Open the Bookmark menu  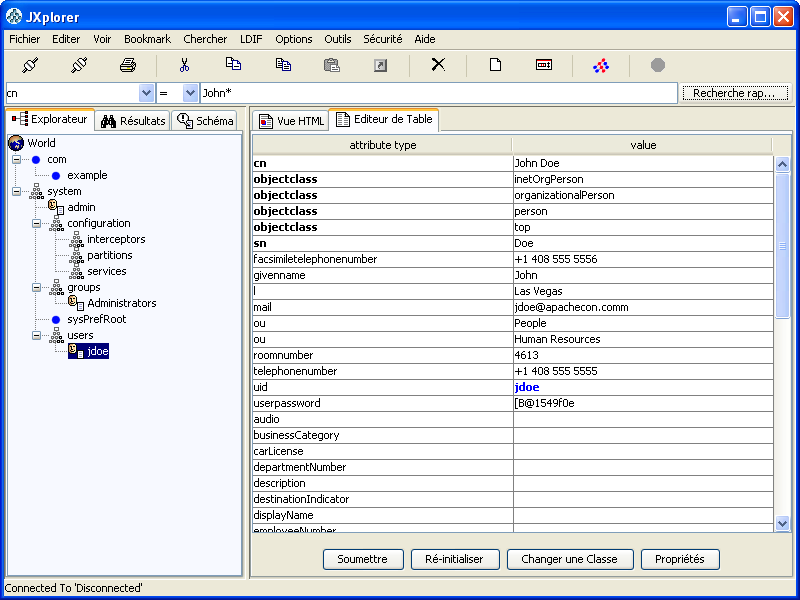tap(147, 39)
